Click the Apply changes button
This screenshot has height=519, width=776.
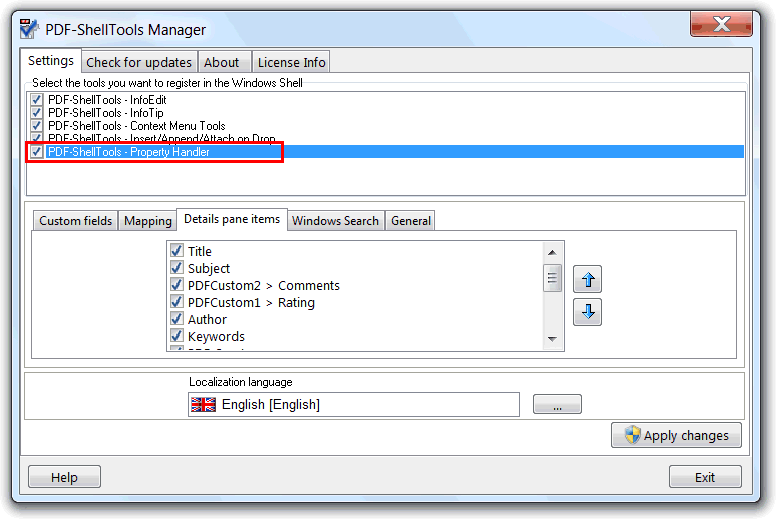coord(676,435)
